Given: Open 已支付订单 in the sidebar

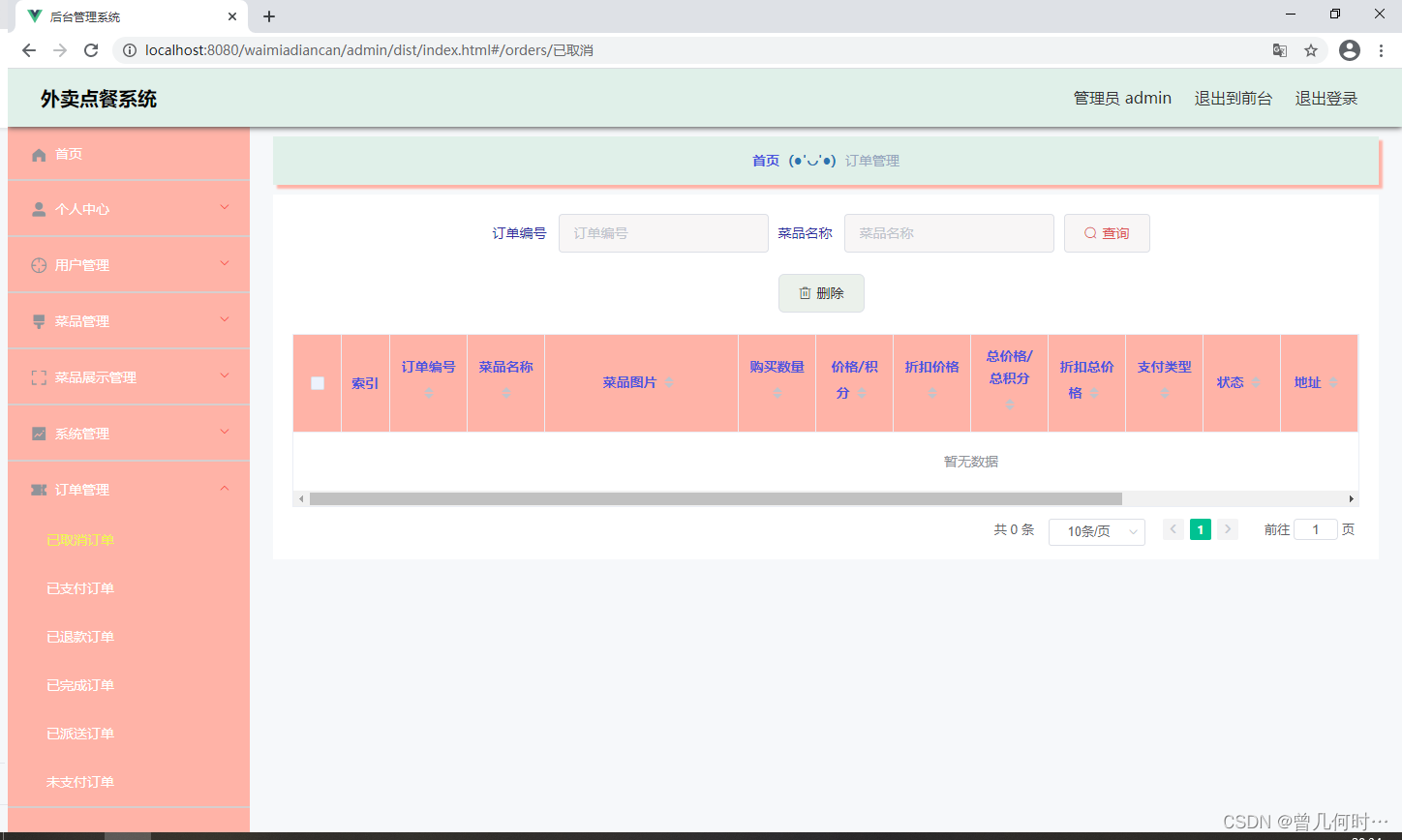Looking at the screenshot, I should (80, 588).
